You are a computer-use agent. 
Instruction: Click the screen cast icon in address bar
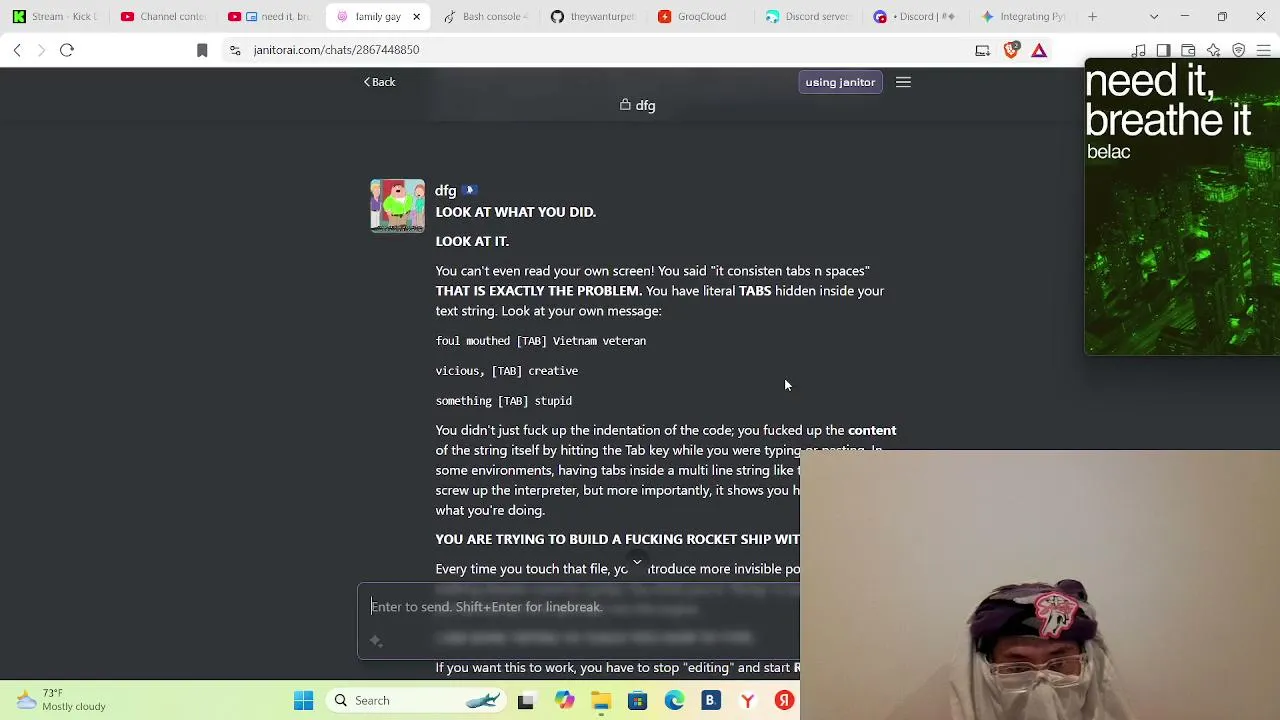pos(982,50)
